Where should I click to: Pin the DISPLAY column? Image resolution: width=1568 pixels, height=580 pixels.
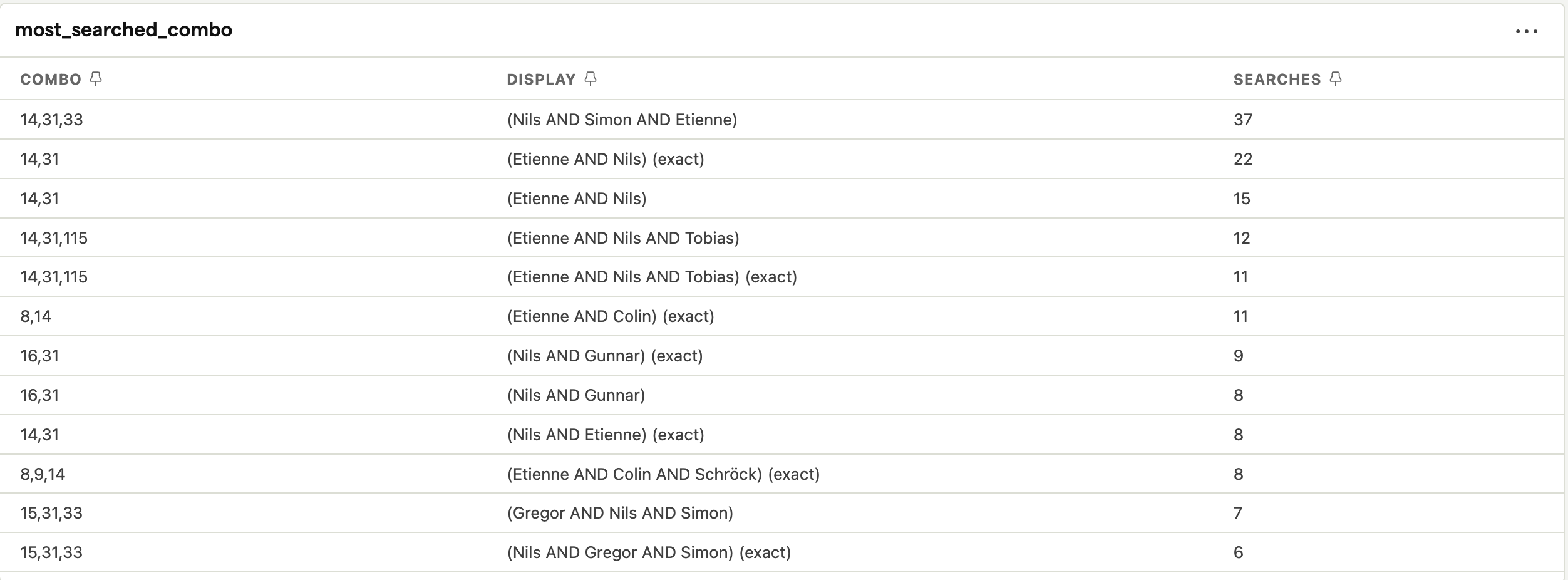(x=591, y=78)
